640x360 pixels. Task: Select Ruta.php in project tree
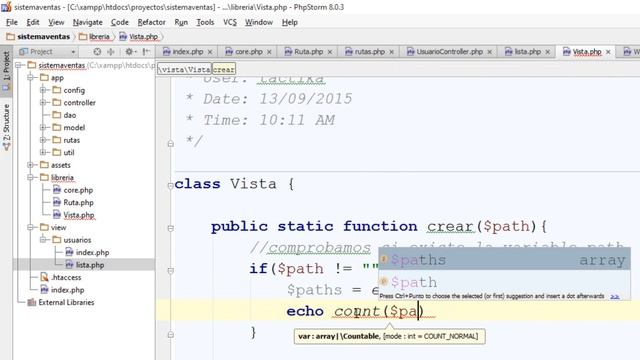[73, 202]
